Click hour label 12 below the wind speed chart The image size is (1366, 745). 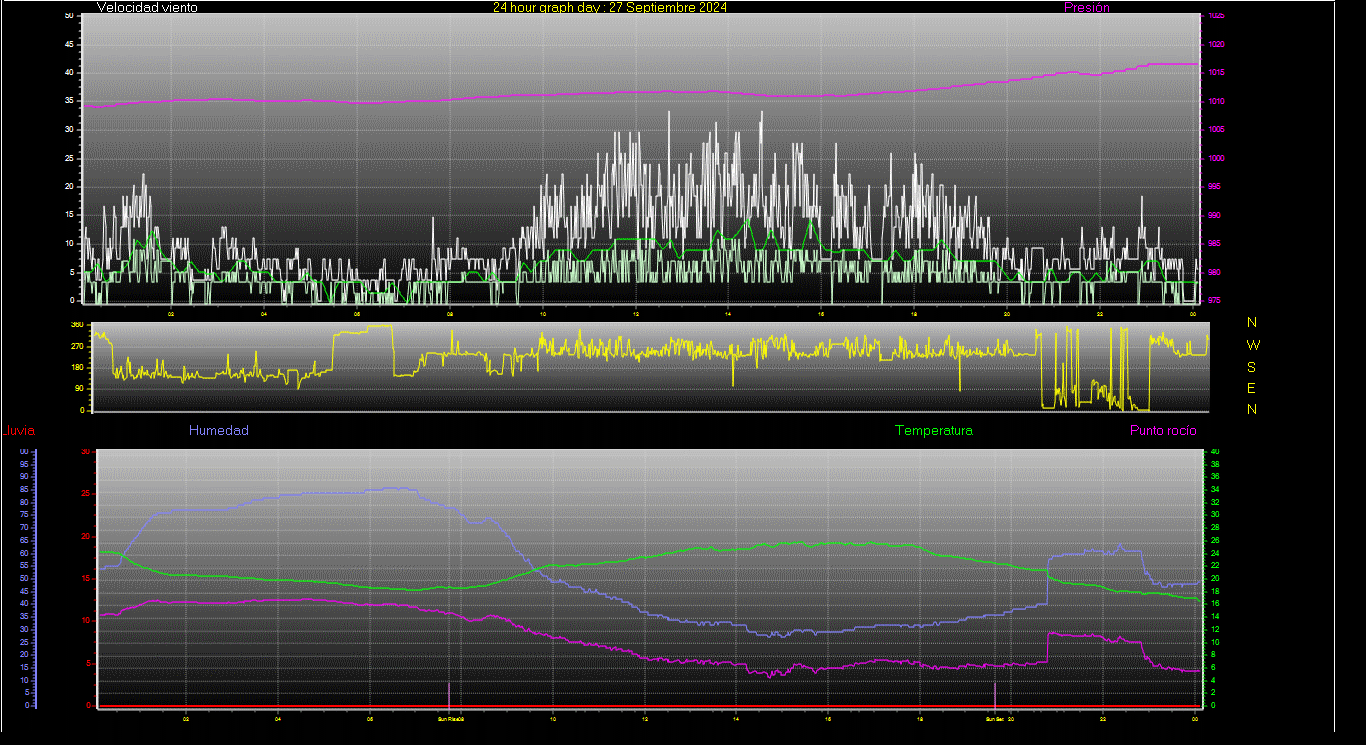point(636,314)
